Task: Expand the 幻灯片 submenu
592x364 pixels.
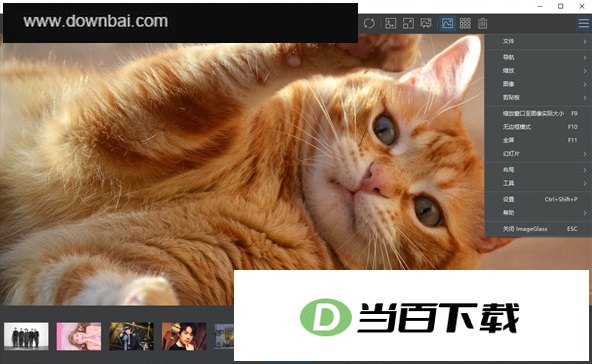Action: [538, 154]
